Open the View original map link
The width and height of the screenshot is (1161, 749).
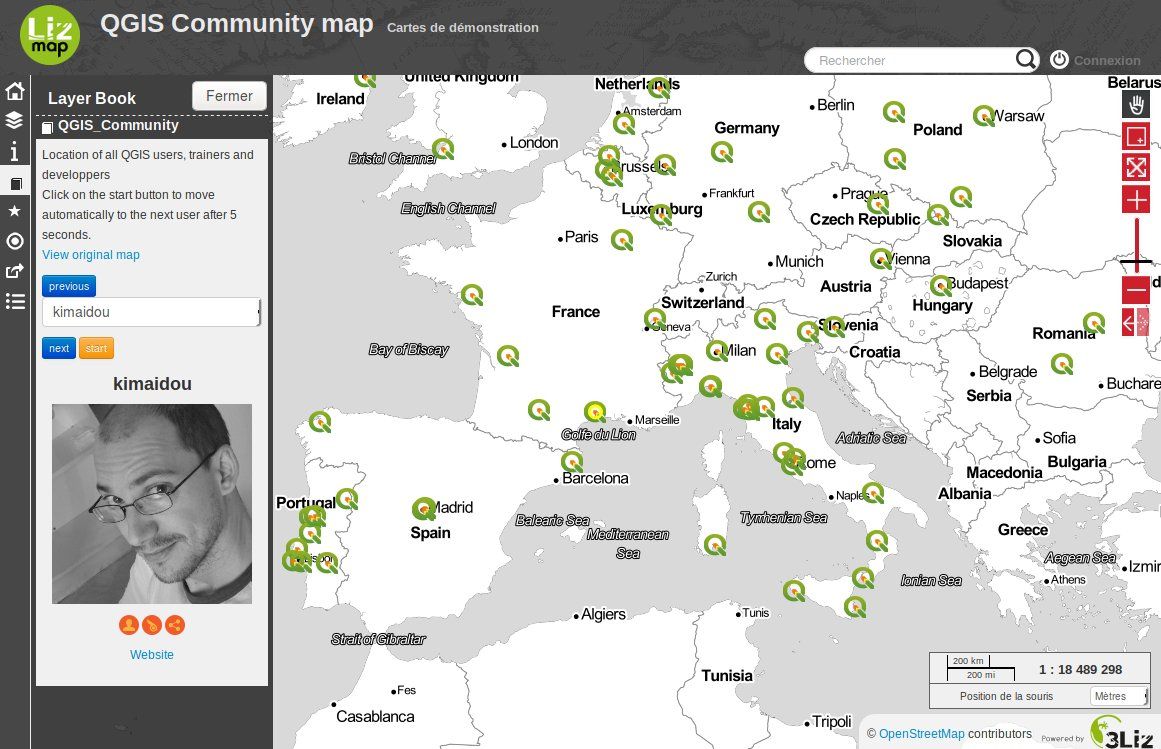click(x=91, y=255)
